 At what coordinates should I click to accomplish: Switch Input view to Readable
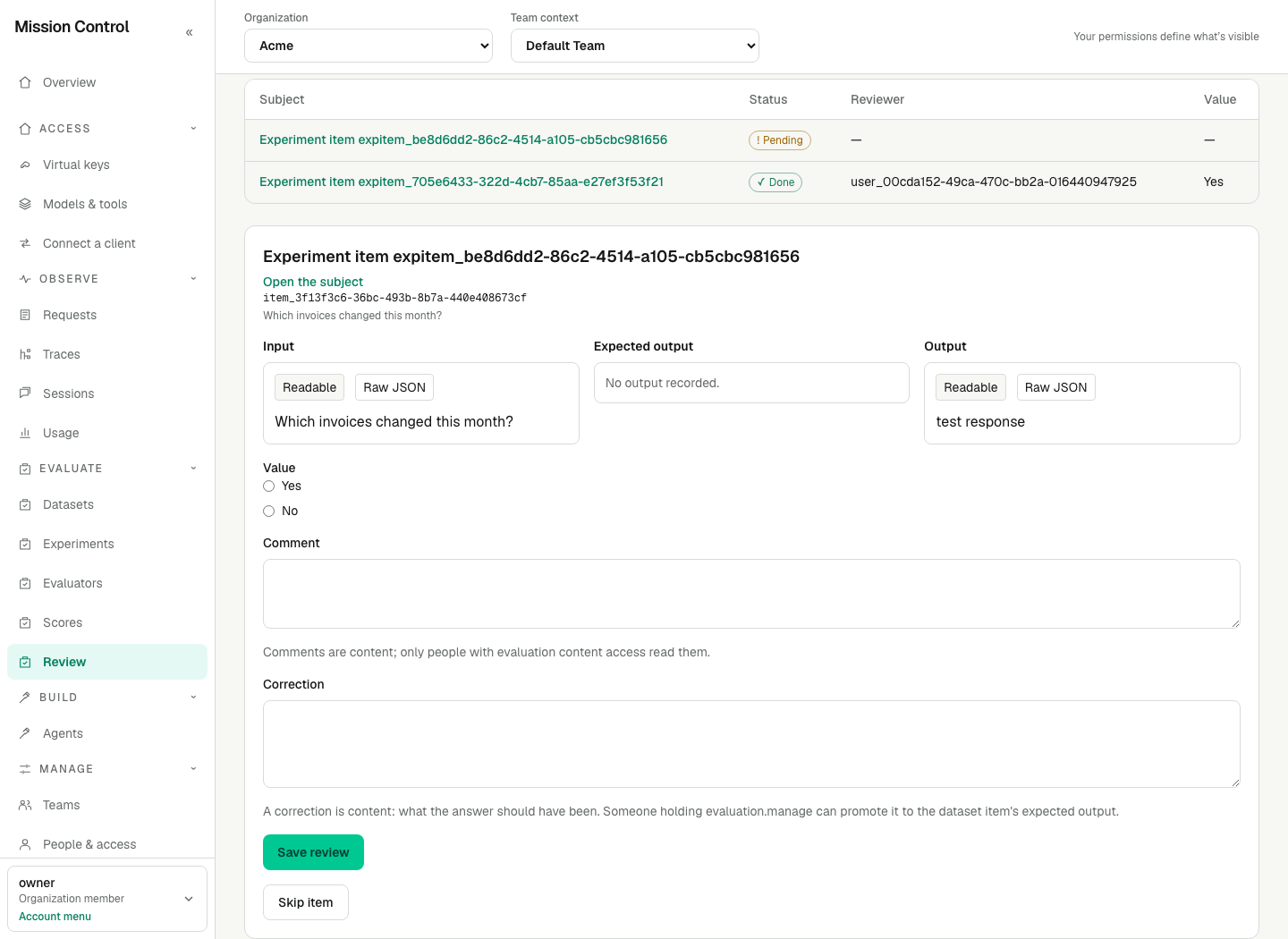tap(309, 387)
